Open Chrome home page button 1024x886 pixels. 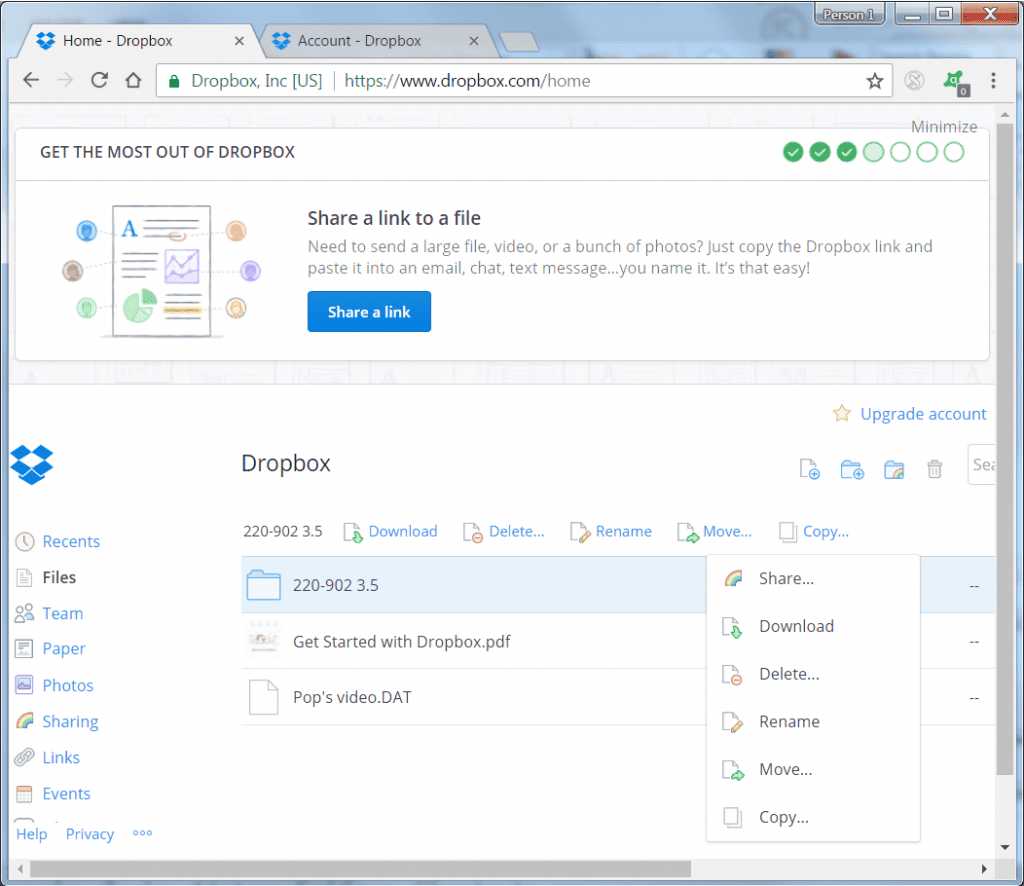coord(133,80)
